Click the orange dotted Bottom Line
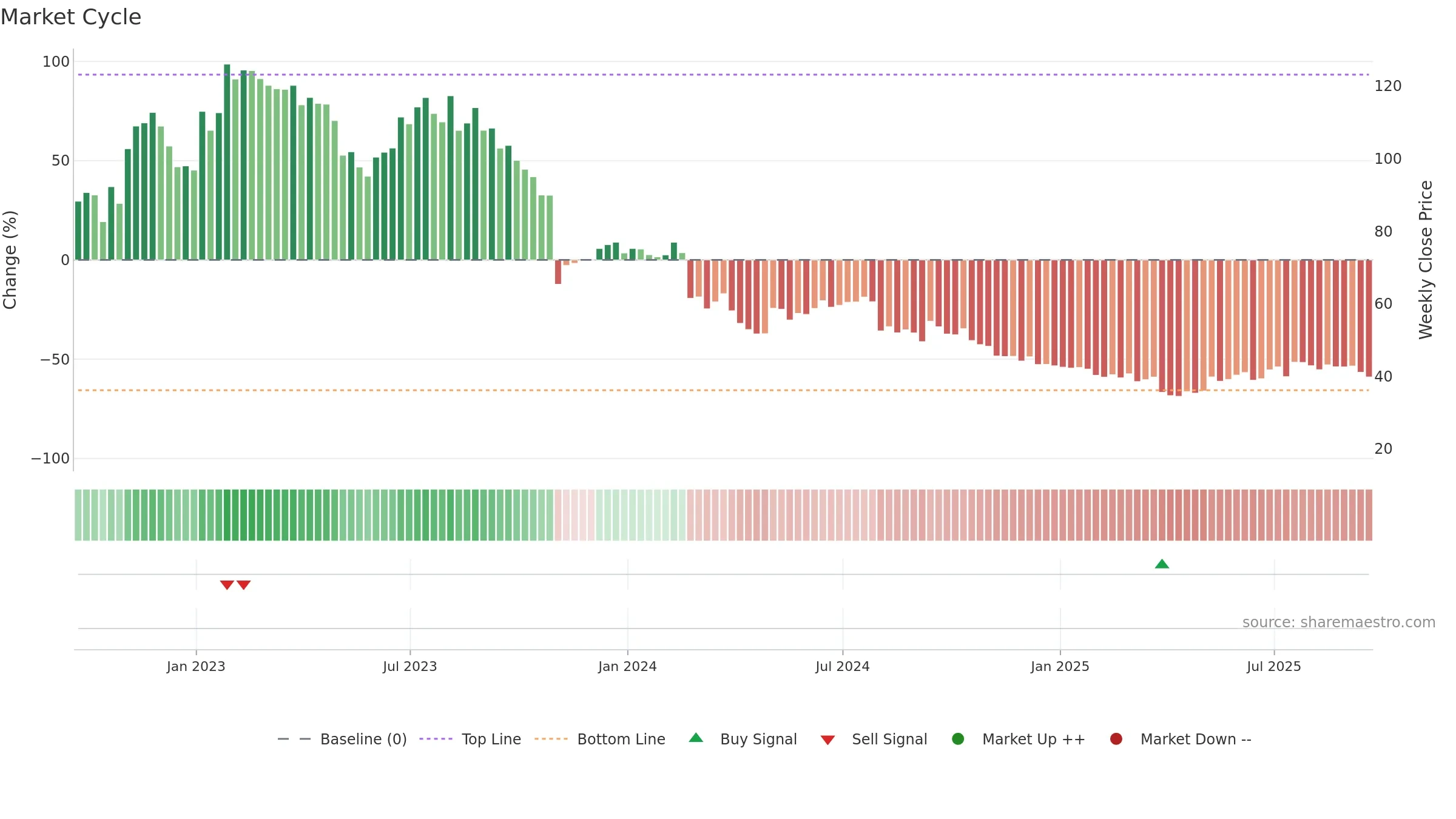Screen dimensions: 1456x819 coord(723,390)
